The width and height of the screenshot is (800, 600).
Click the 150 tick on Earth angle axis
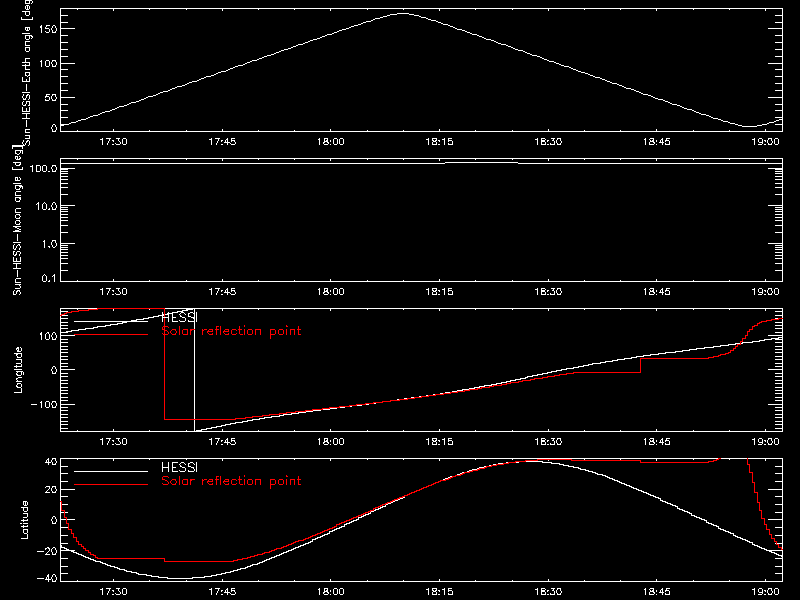pos(48,29)
